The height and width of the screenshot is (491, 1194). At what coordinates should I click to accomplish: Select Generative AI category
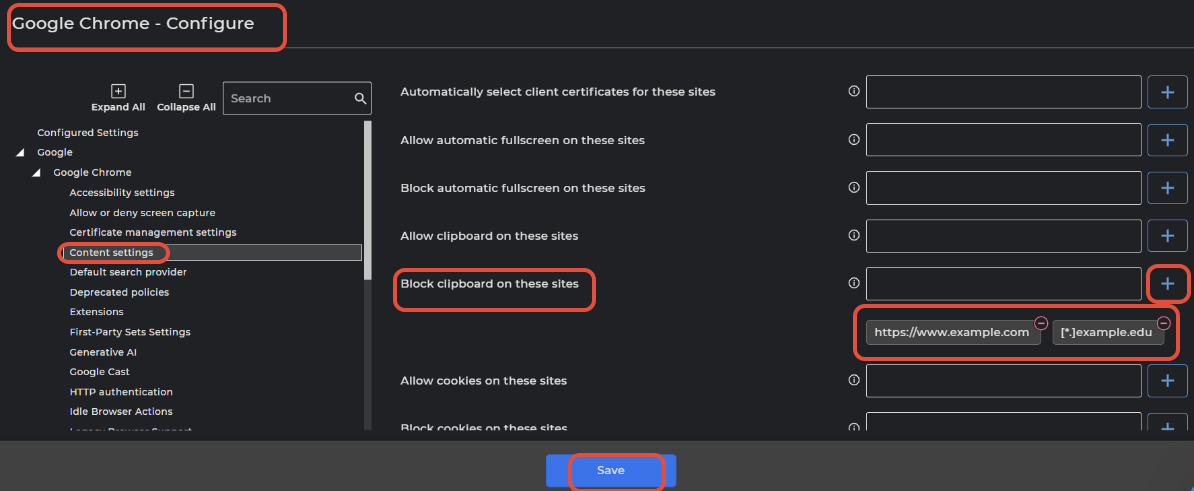[x=103, y=352]
